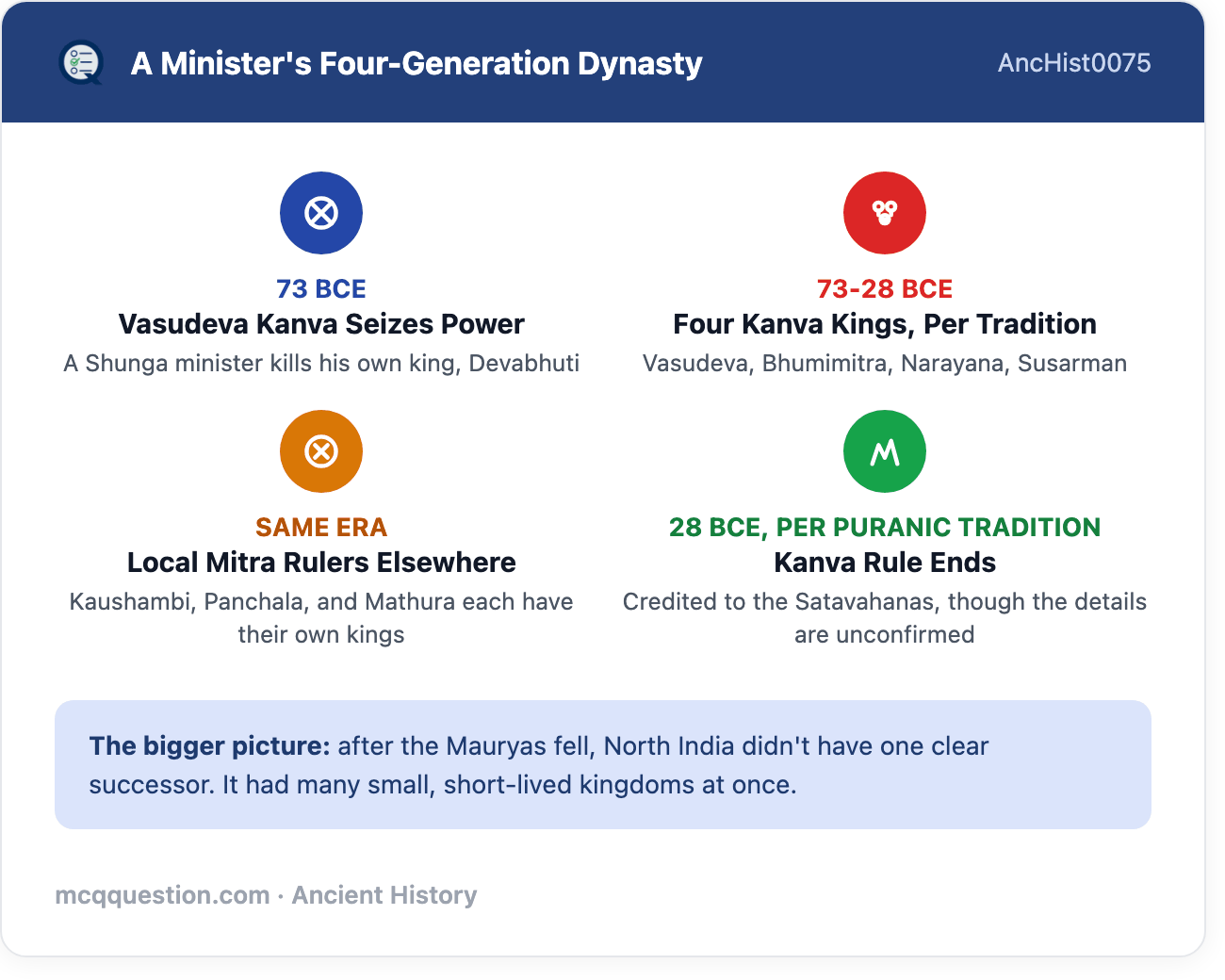1225x980 pixels.
Task: Select the title A Minister's Four-Generation Dynasty
Action: 416,63
